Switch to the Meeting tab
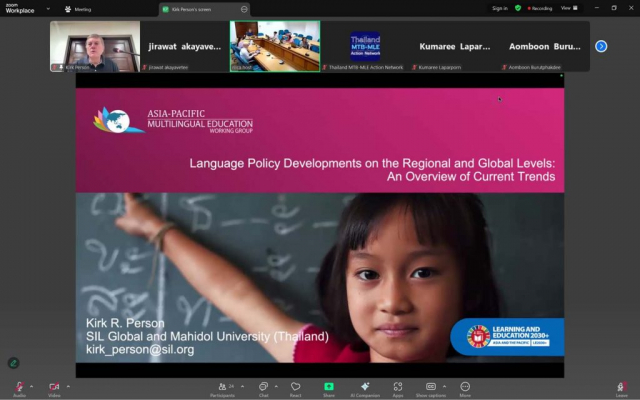The width and height of the screenshot is (640, 400). [78, 9]
